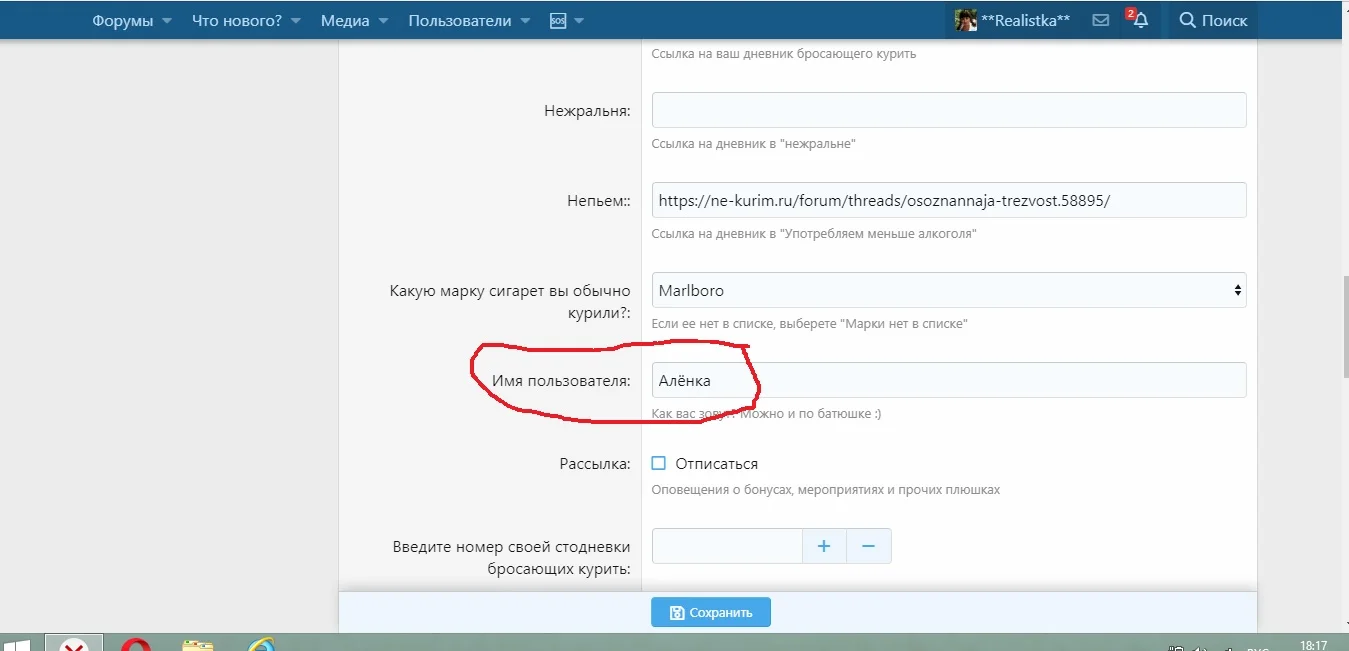Open the cigarette brand dropdown showing Marlboro
1349x651 pixels.
[x=947, y=289]
